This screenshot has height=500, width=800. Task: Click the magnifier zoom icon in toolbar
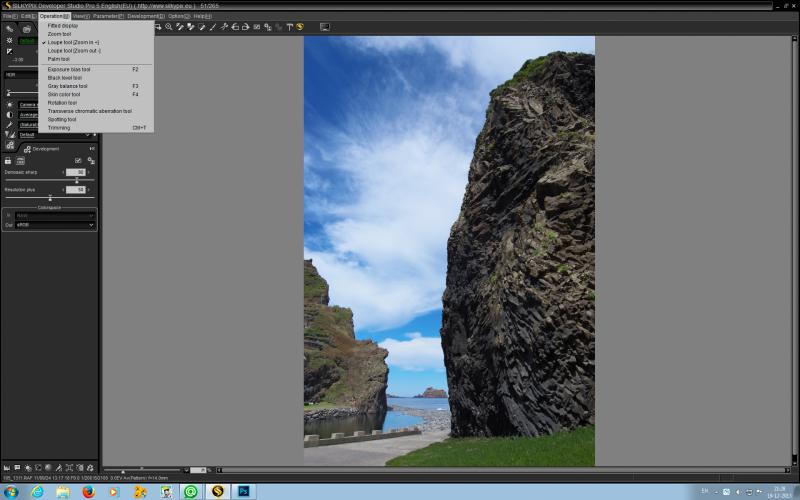click(x=169, y=27)
